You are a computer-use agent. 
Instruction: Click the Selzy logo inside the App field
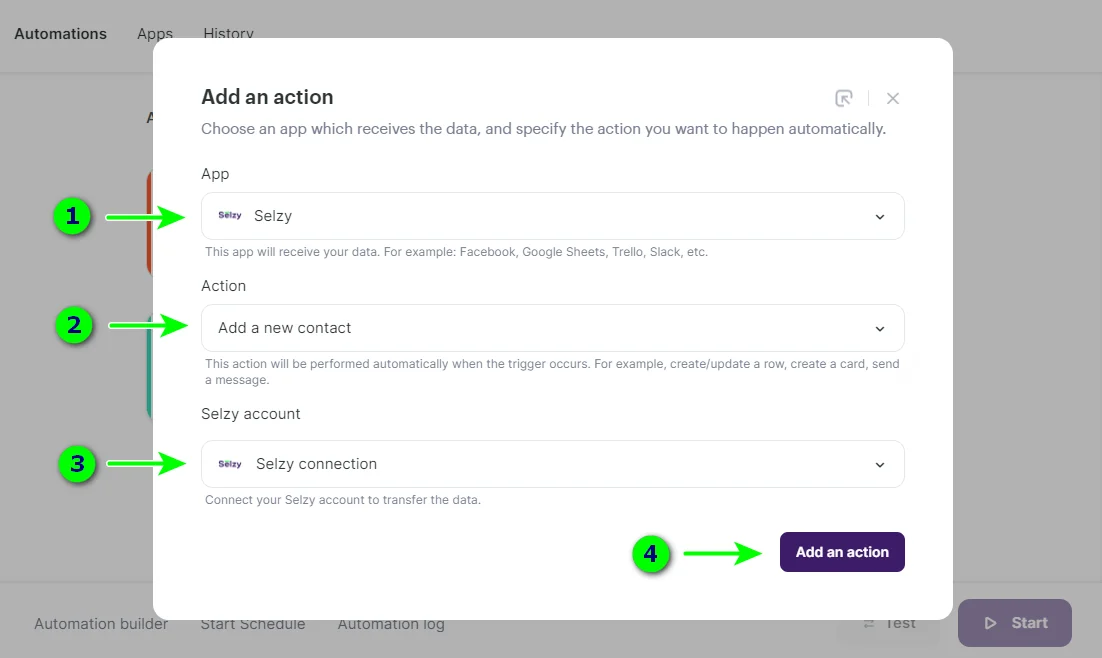coord(230,215)
